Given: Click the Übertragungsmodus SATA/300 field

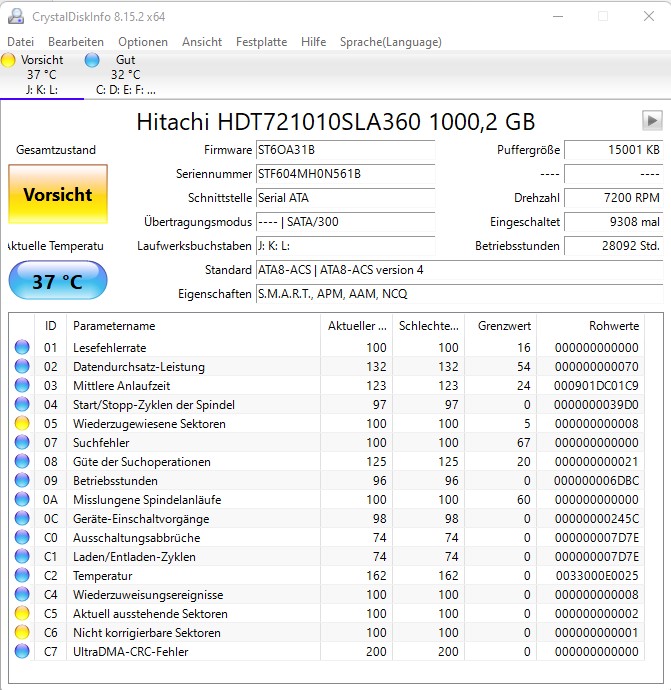Looking at the screenshot, I should pyautogui.click(x=345, y=222).
